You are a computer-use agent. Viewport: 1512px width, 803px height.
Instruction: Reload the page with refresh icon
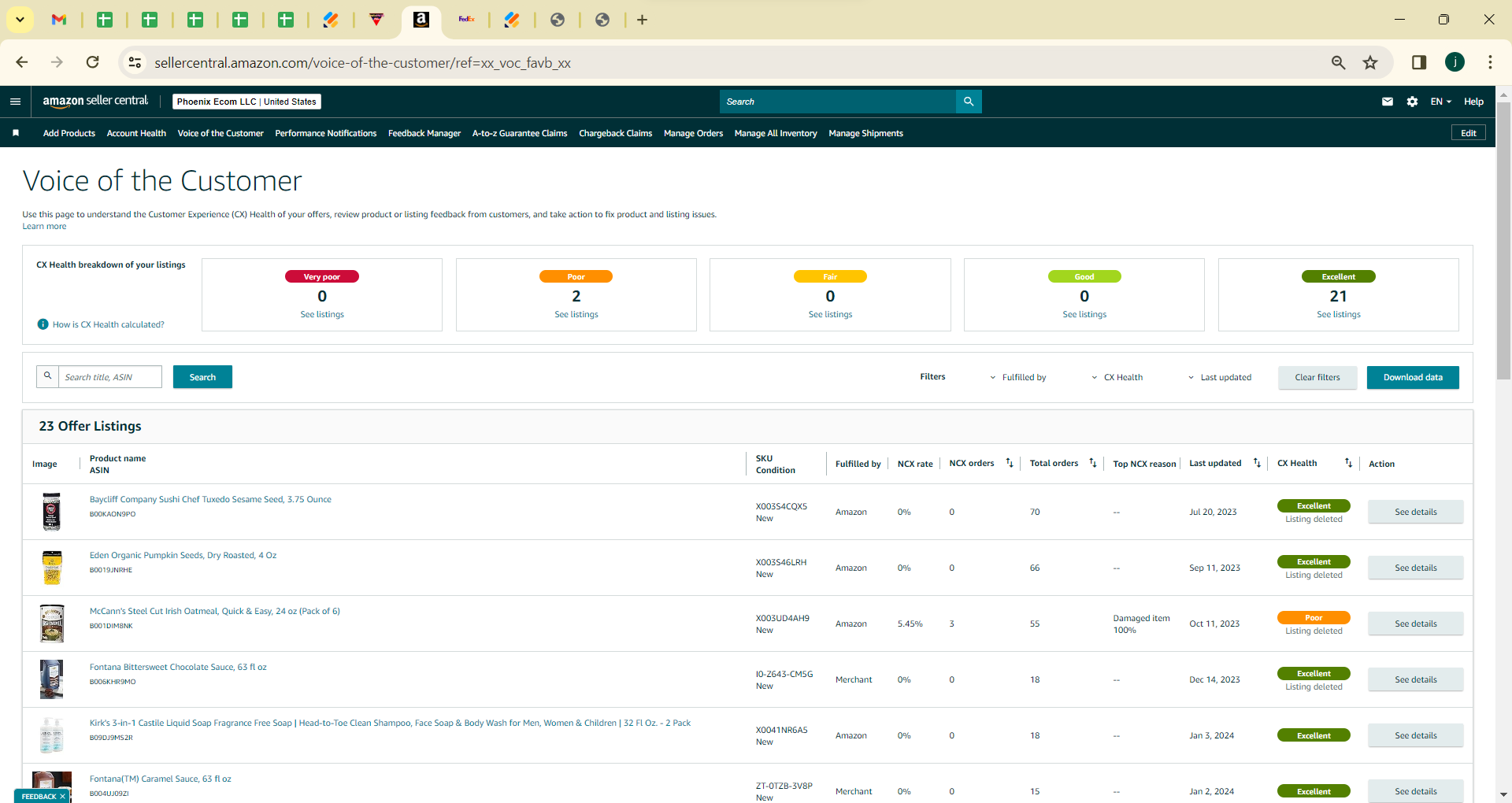(93, 62)
